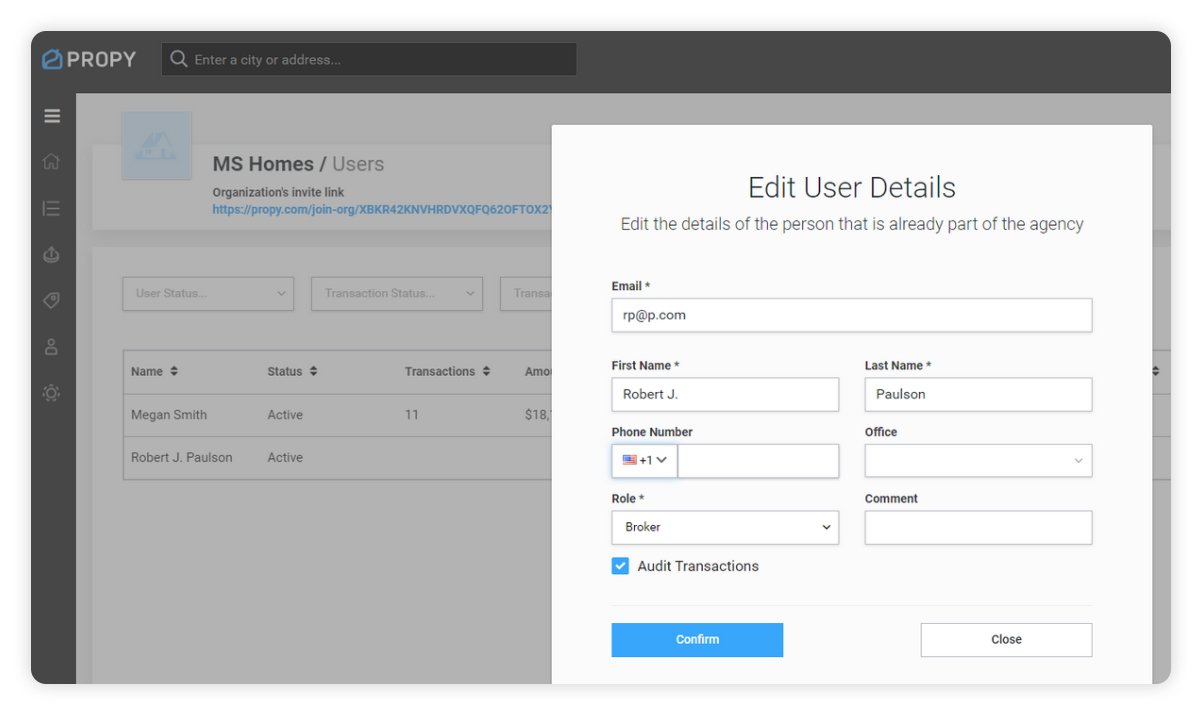Select the Home icon in the sidebar
The image size is (1200, 715).
tap(52, 161)
